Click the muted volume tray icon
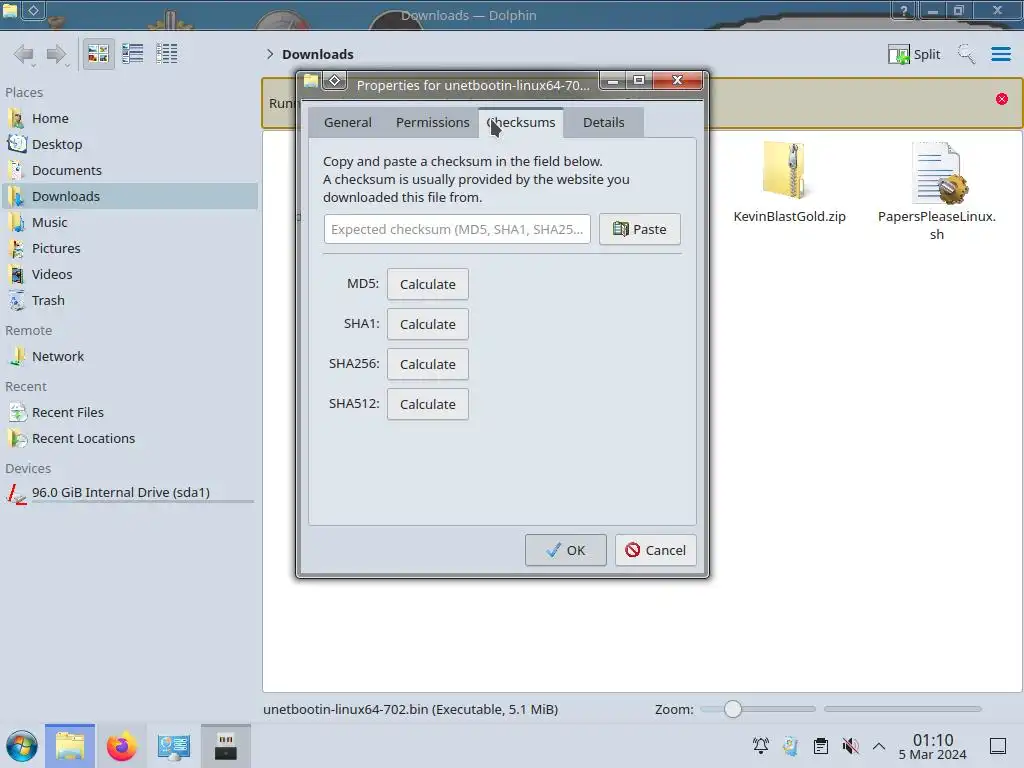The height and width of the screenshot is (768, 1024). tap(850, 746)
